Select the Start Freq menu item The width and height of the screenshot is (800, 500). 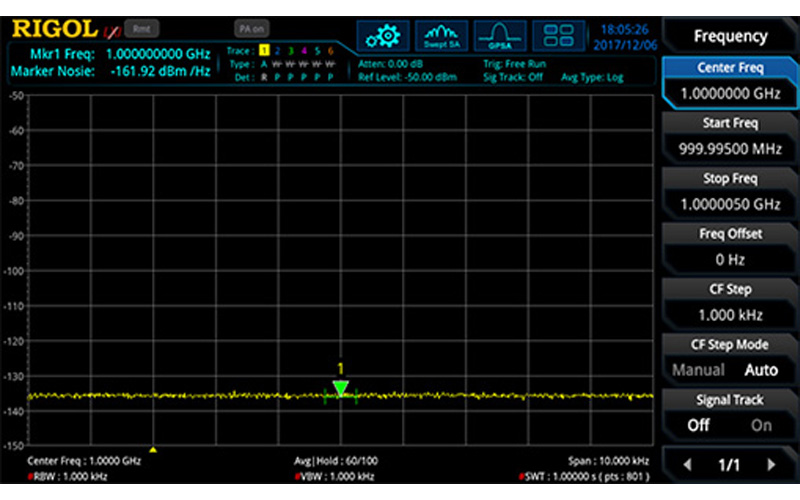730,136
